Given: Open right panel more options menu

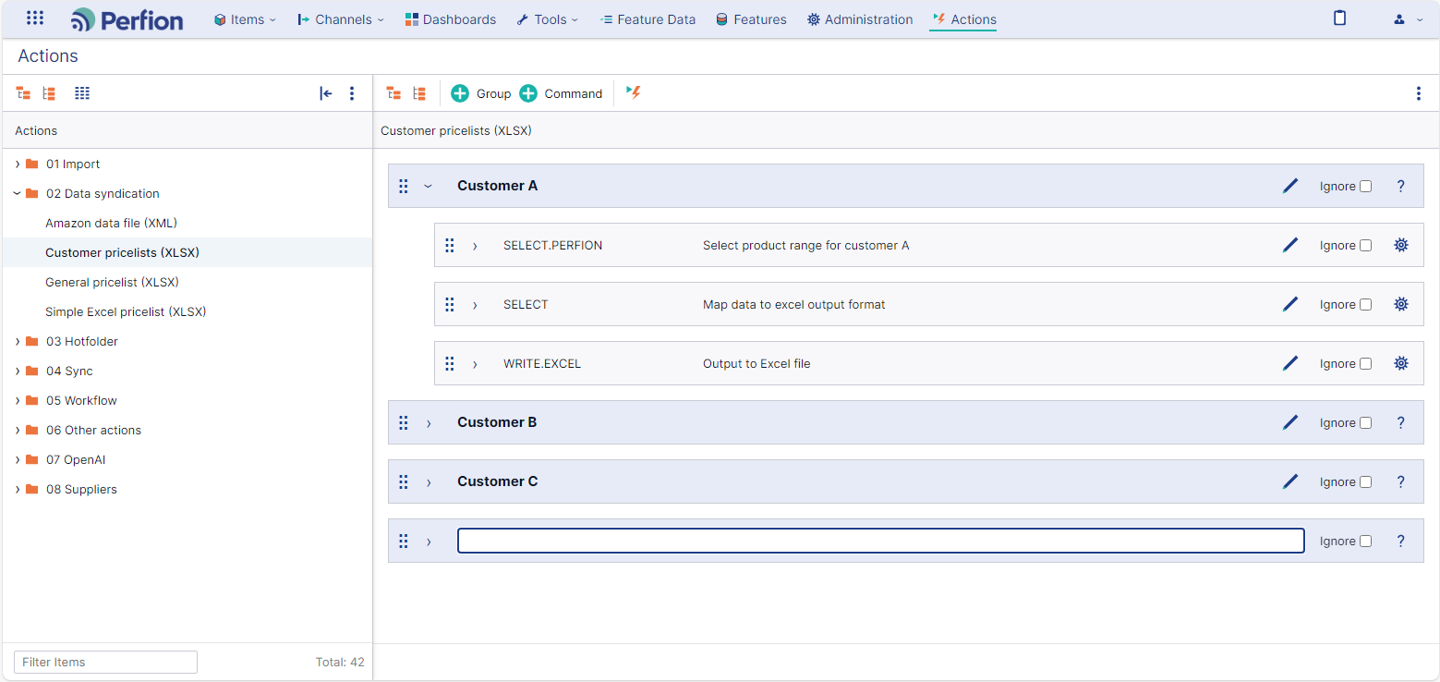Looking at the screenshot, I should pyautogui.click(x=1418, y=93).
